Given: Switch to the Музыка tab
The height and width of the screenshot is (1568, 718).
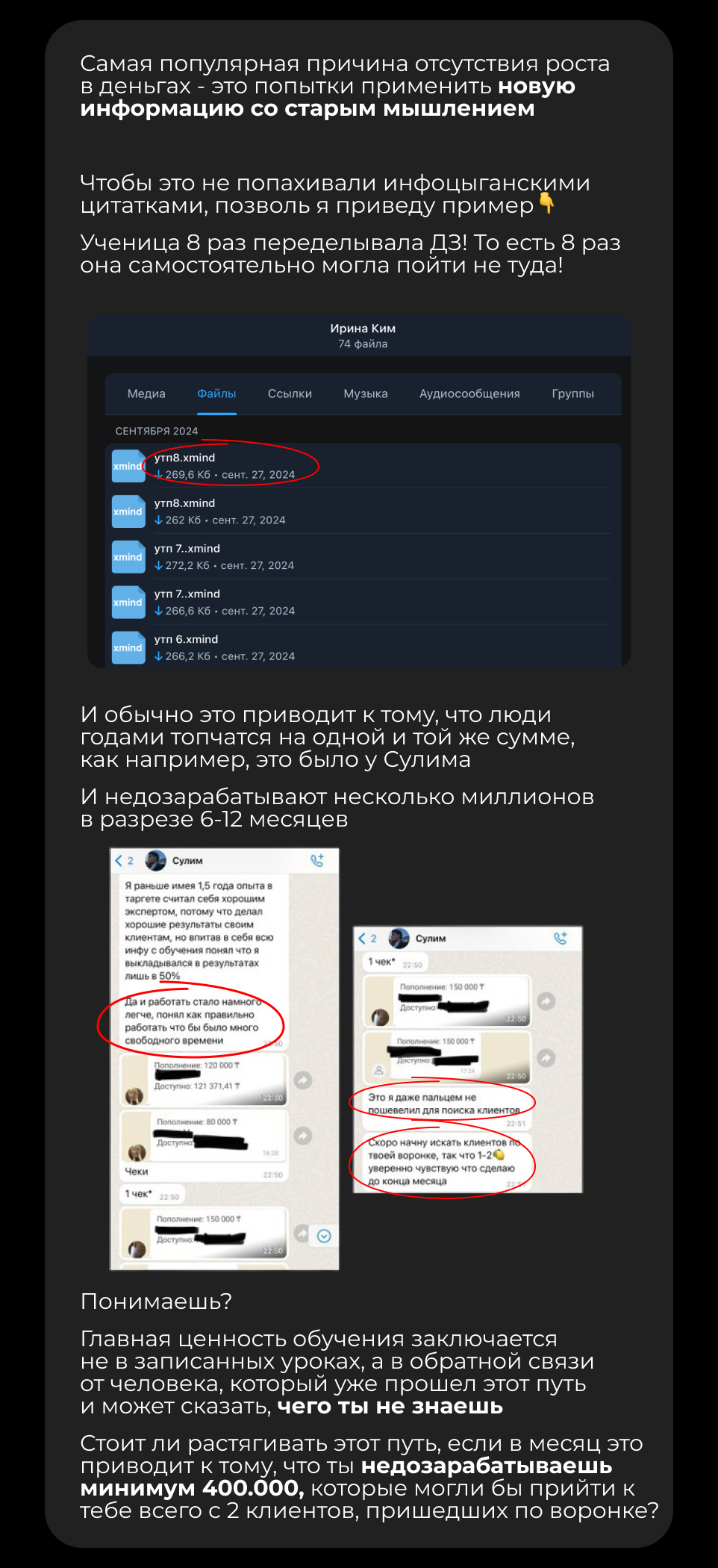Looking at the screenshot, I should tap(366, 393).
